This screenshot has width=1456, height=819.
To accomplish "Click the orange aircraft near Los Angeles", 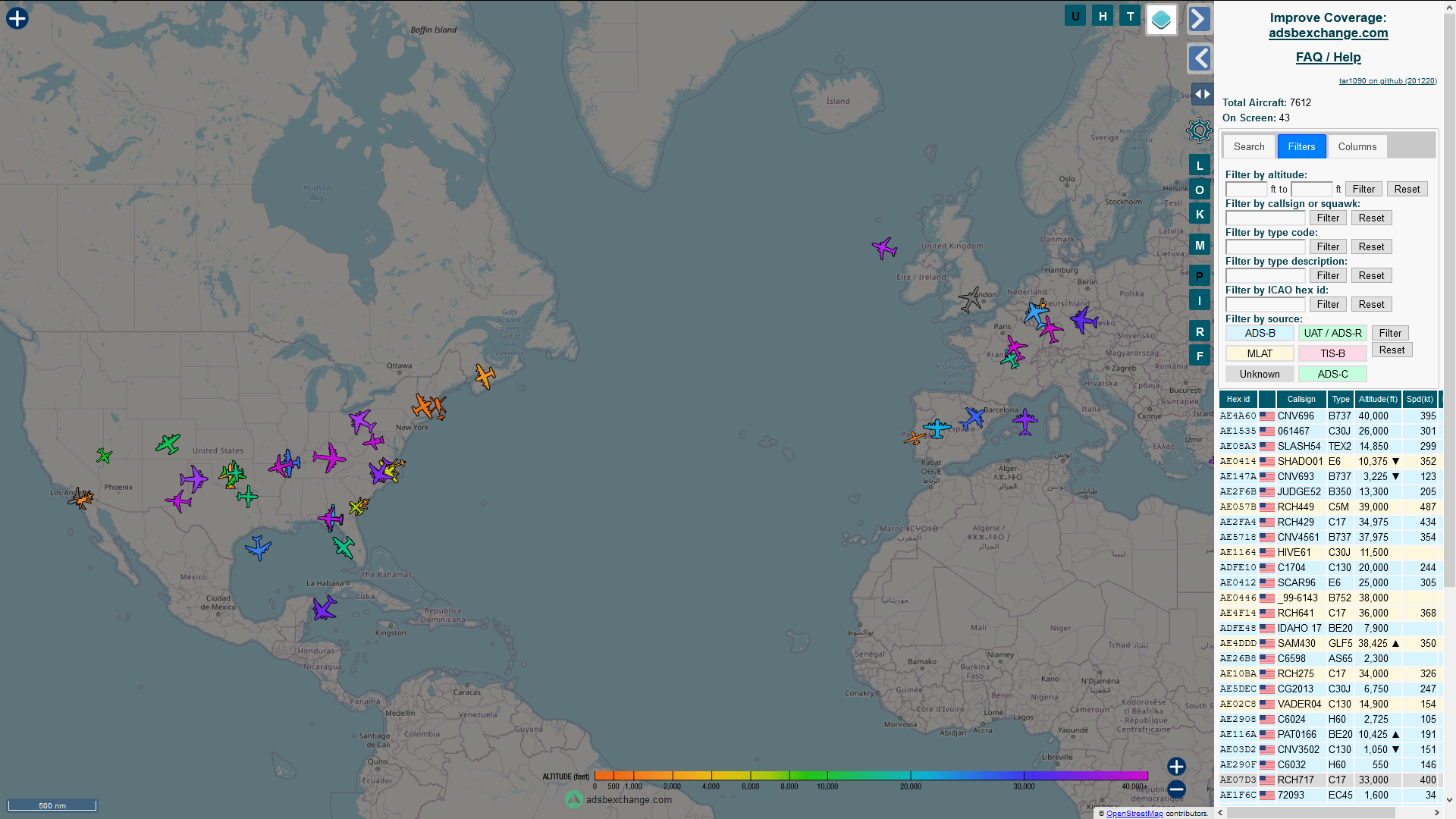I will coord(81,498).
